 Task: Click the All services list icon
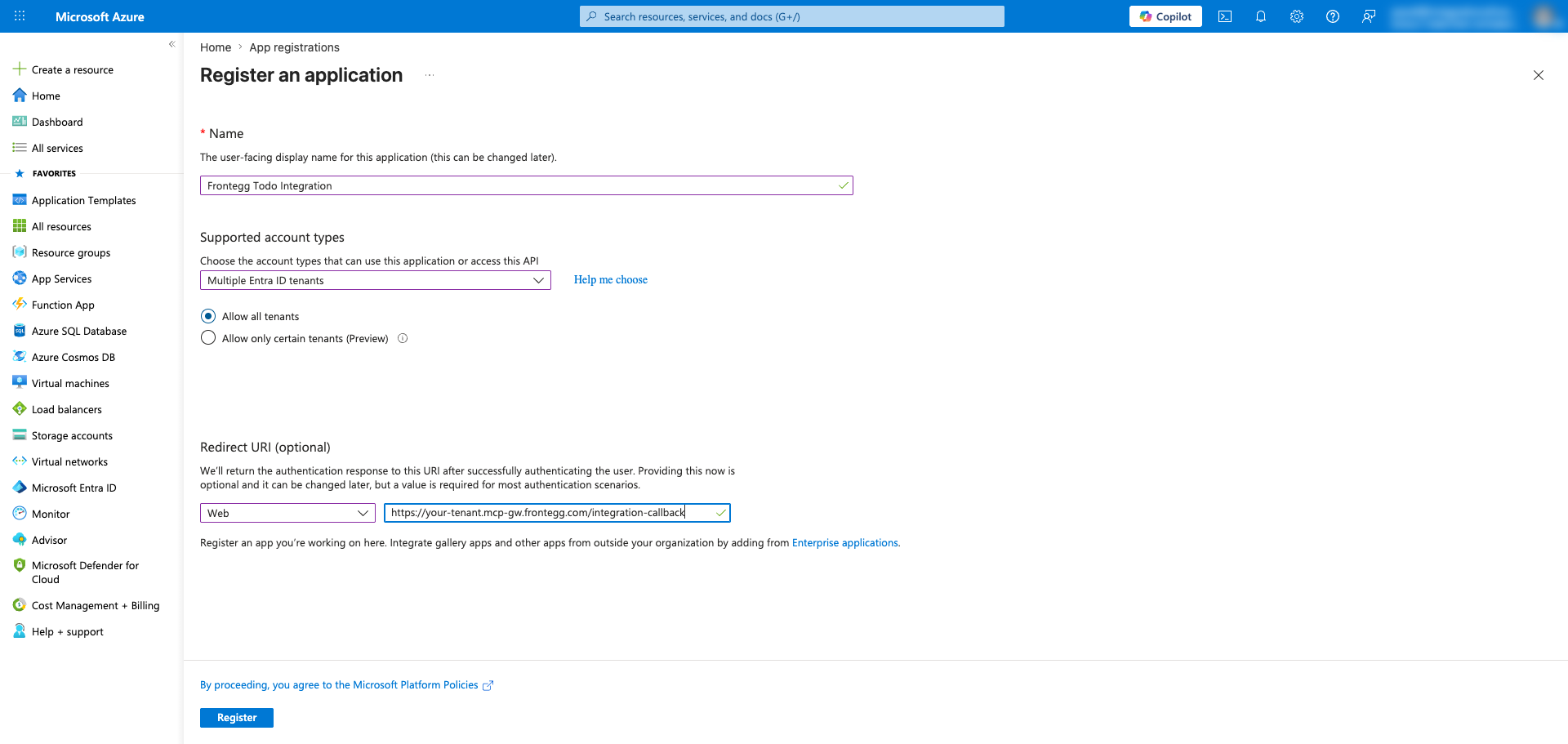pos(20,148)
